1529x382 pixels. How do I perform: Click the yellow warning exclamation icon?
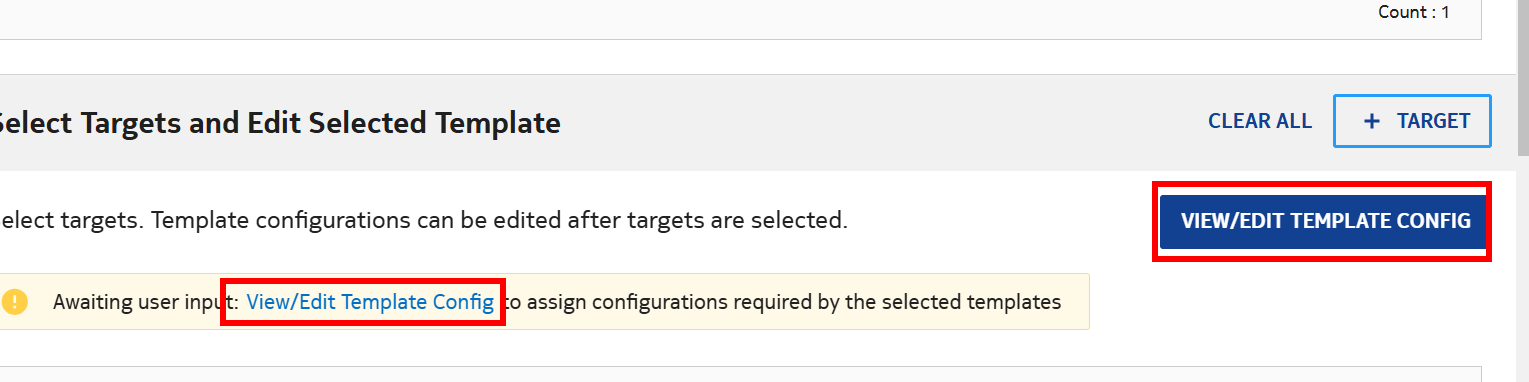coord(15,301)
